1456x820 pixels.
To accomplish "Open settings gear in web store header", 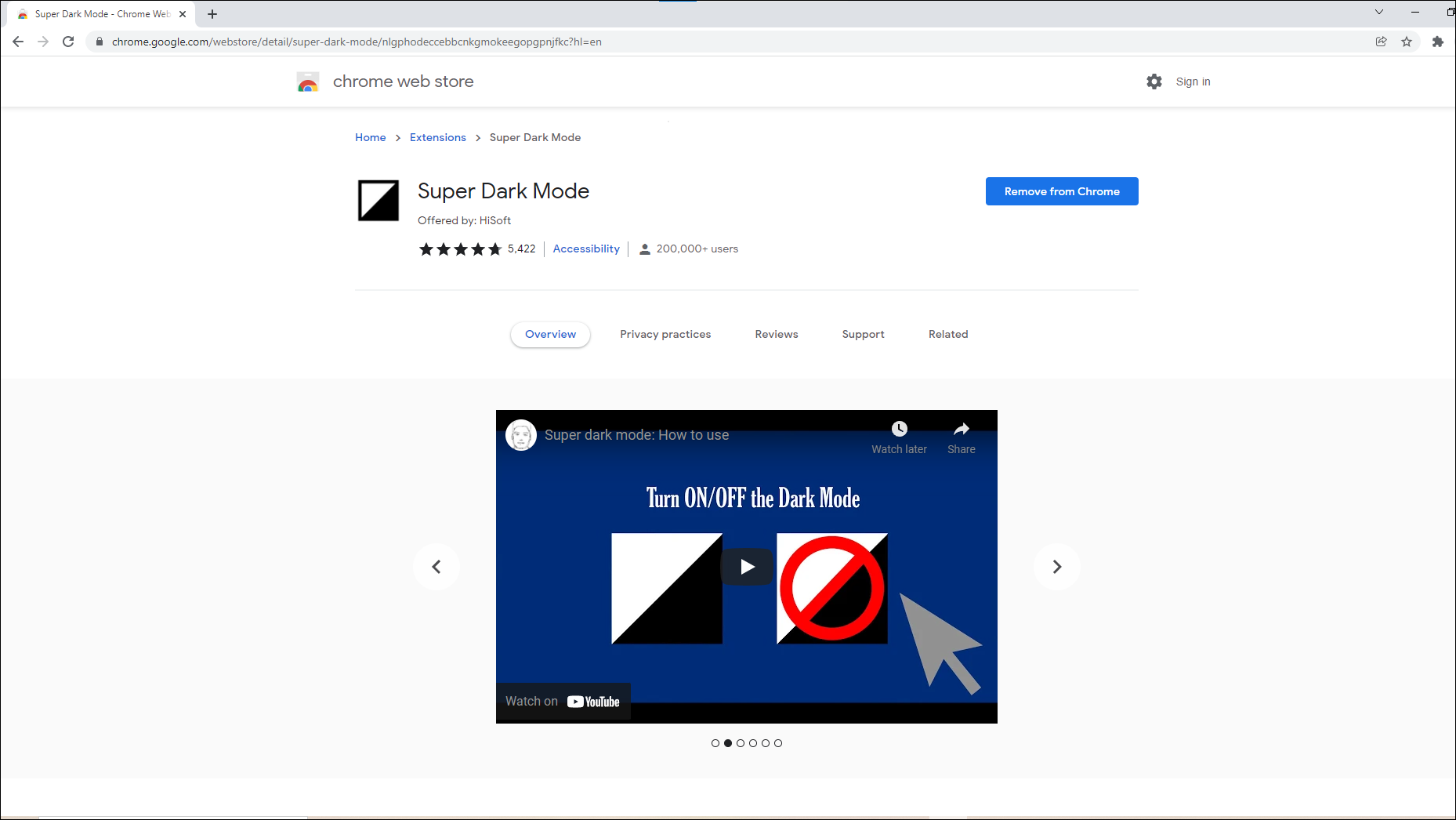I will pyautogui.click(x=1154, y=82).
